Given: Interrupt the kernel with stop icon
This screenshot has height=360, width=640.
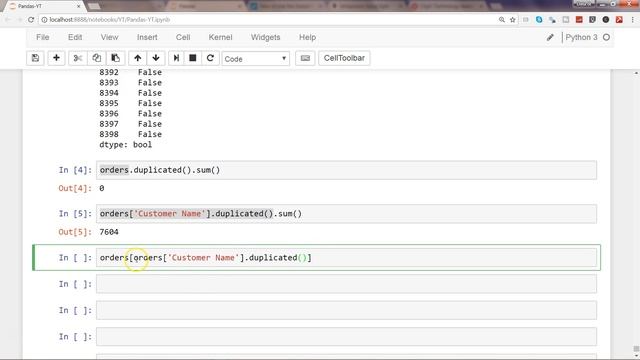Looking at the screenshot, I should pyautogui.click(x=193, y=58).
